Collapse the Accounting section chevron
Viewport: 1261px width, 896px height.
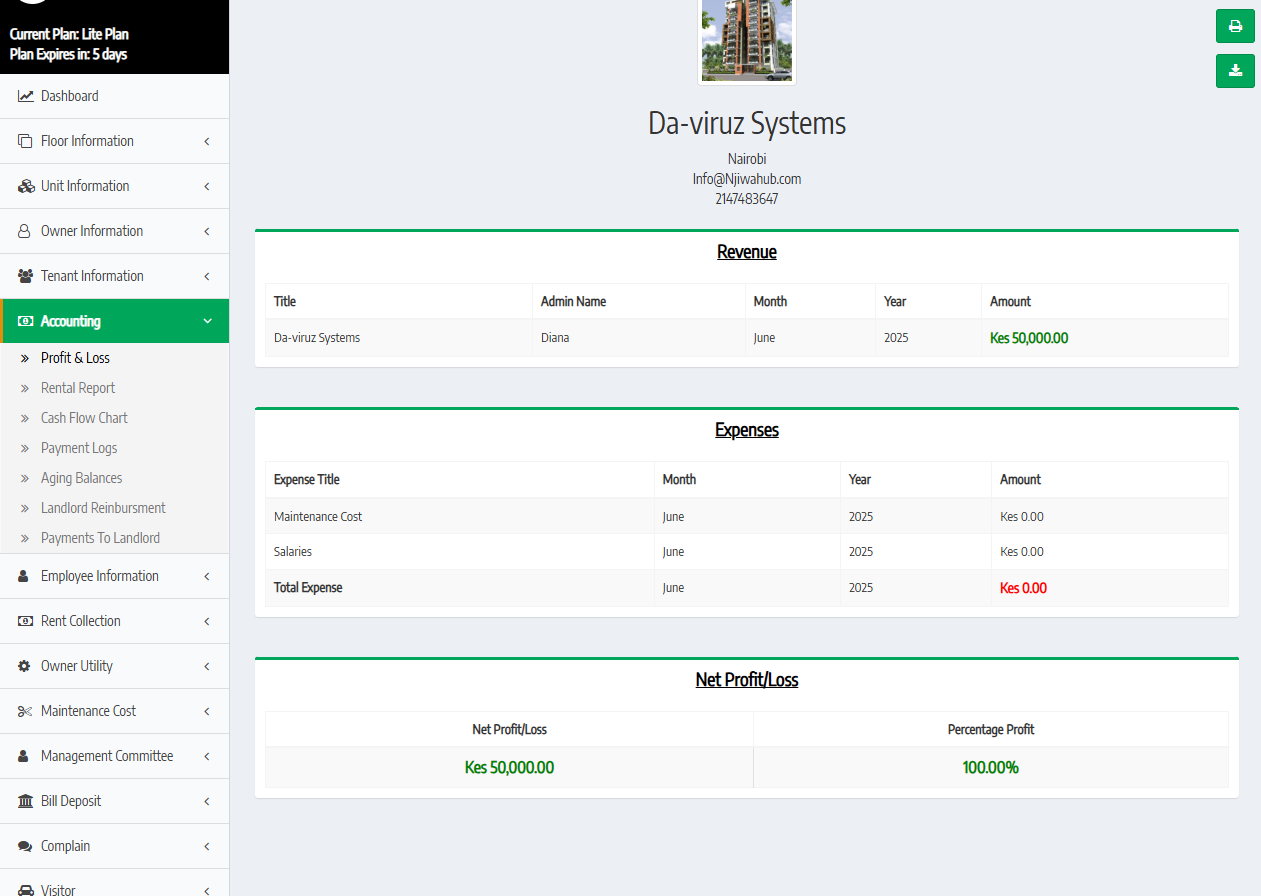(207, 321)
